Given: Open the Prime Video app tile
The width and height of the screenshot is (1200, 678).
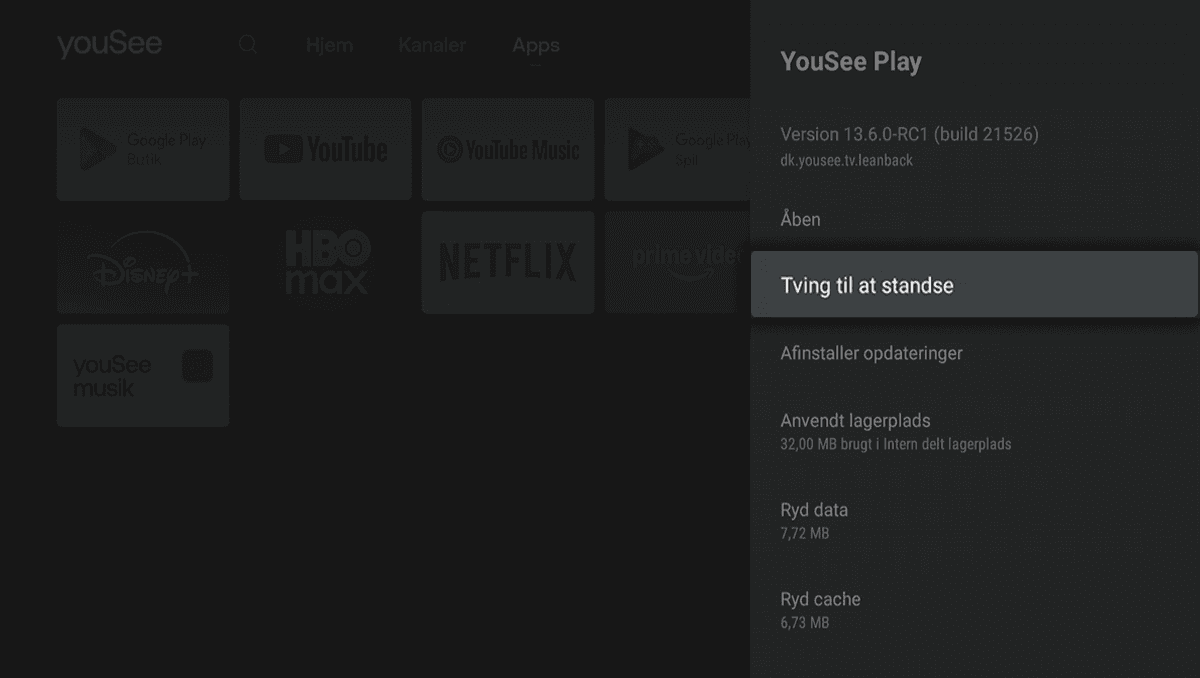Looking at the screenshot, I should tap(677, 263).
